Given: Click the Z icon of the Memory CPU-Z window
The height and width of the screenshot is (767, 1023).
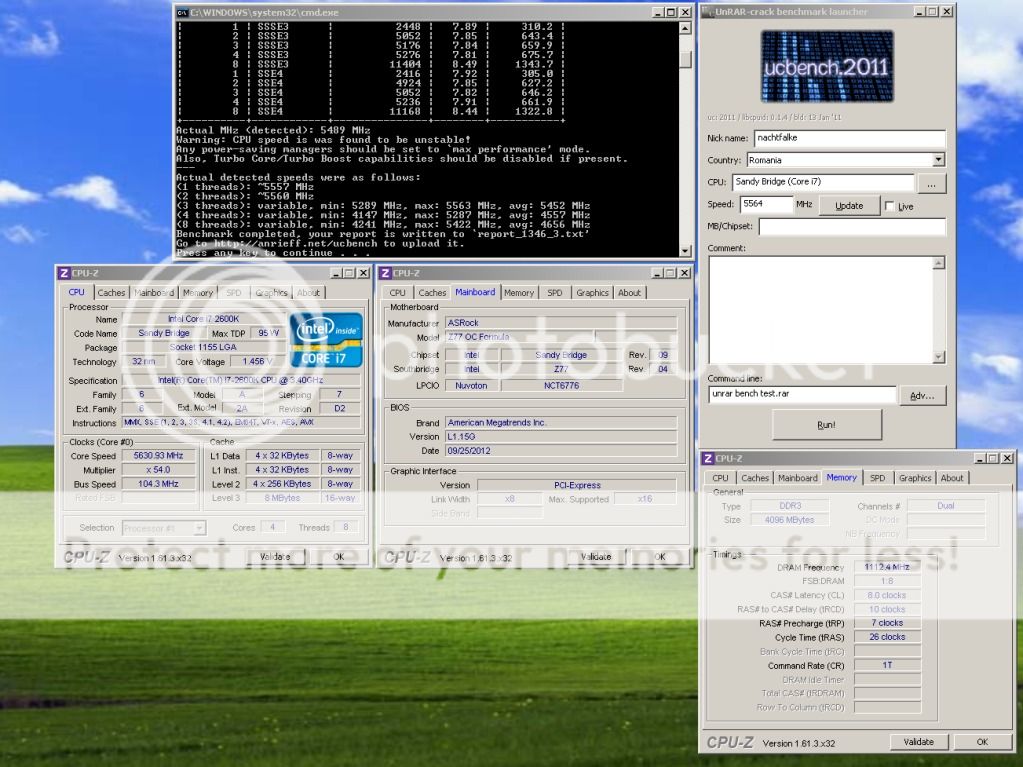Looking at the screenshot, I should pyautogui.click(x=708, y=458).
